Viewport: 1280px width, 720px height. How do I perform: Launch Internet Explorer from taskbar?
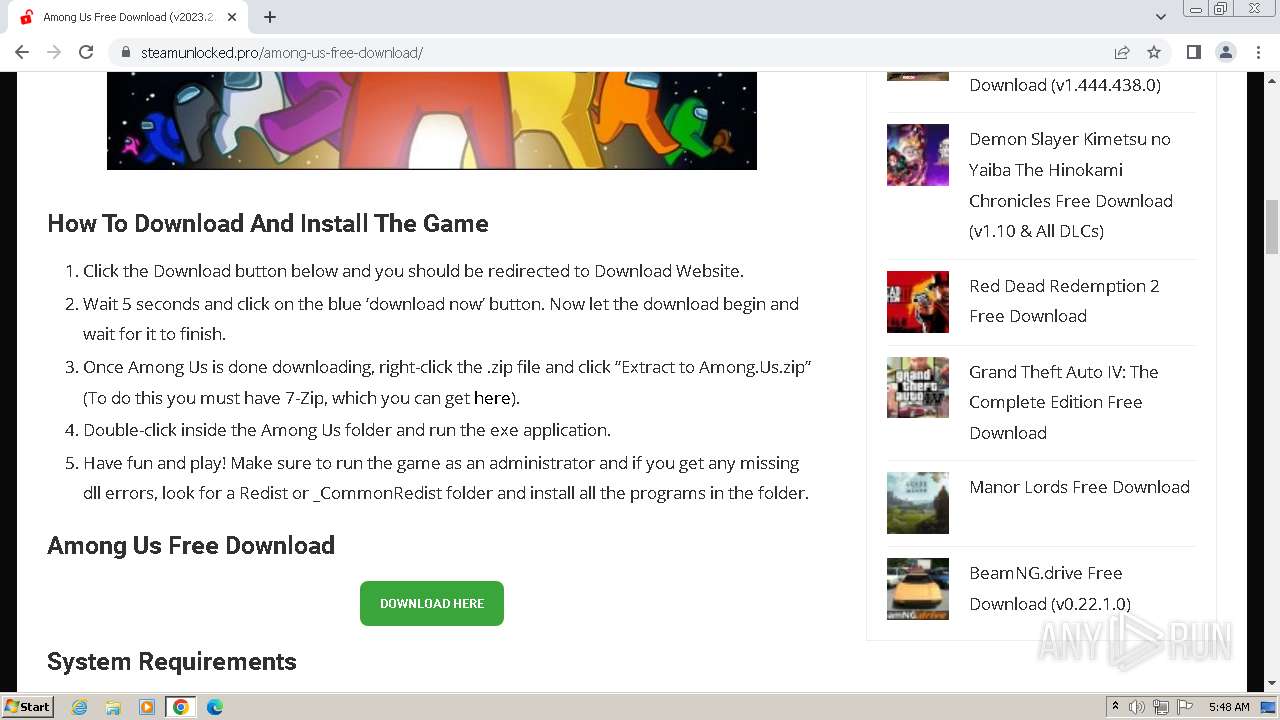[80, 707]
